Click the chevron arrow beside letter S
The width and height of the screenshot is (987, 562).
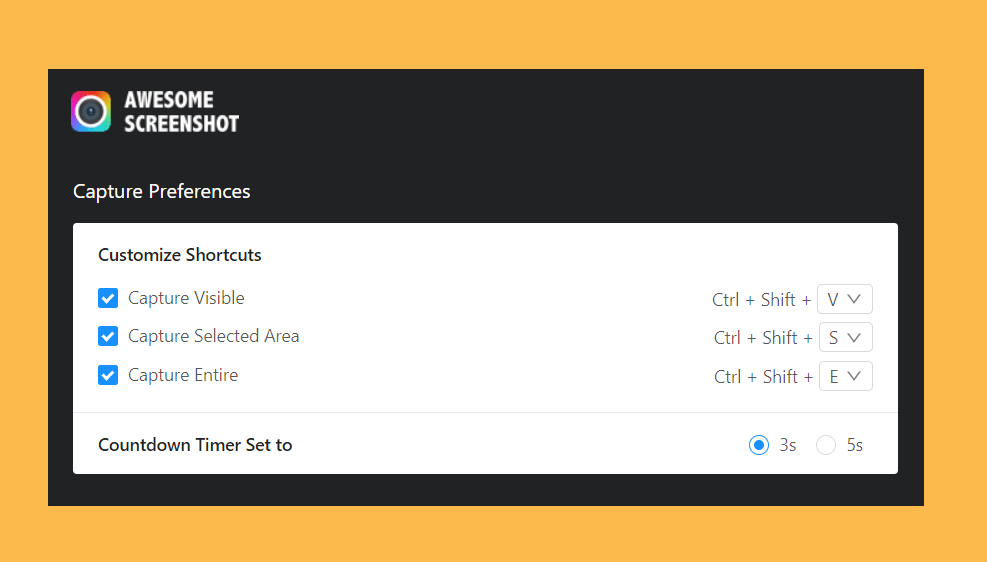tap(854, 337)
